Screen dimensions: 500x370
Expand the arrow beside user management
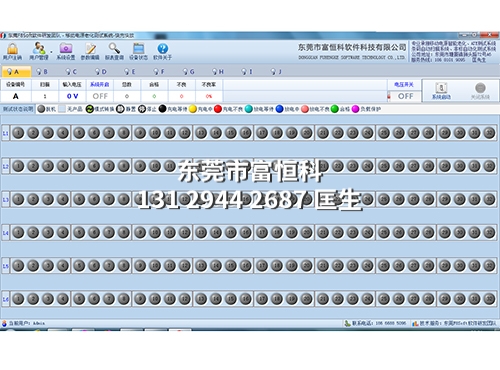click(x=51, y=52)
